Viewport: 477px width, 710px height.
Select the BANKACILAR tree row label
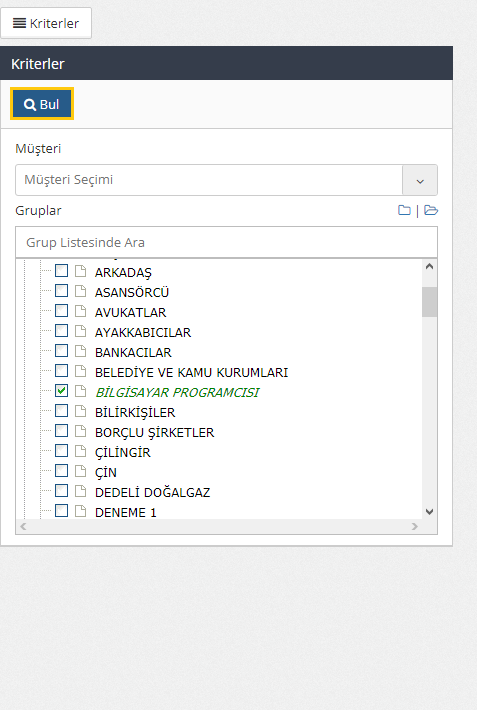point(133,352)
